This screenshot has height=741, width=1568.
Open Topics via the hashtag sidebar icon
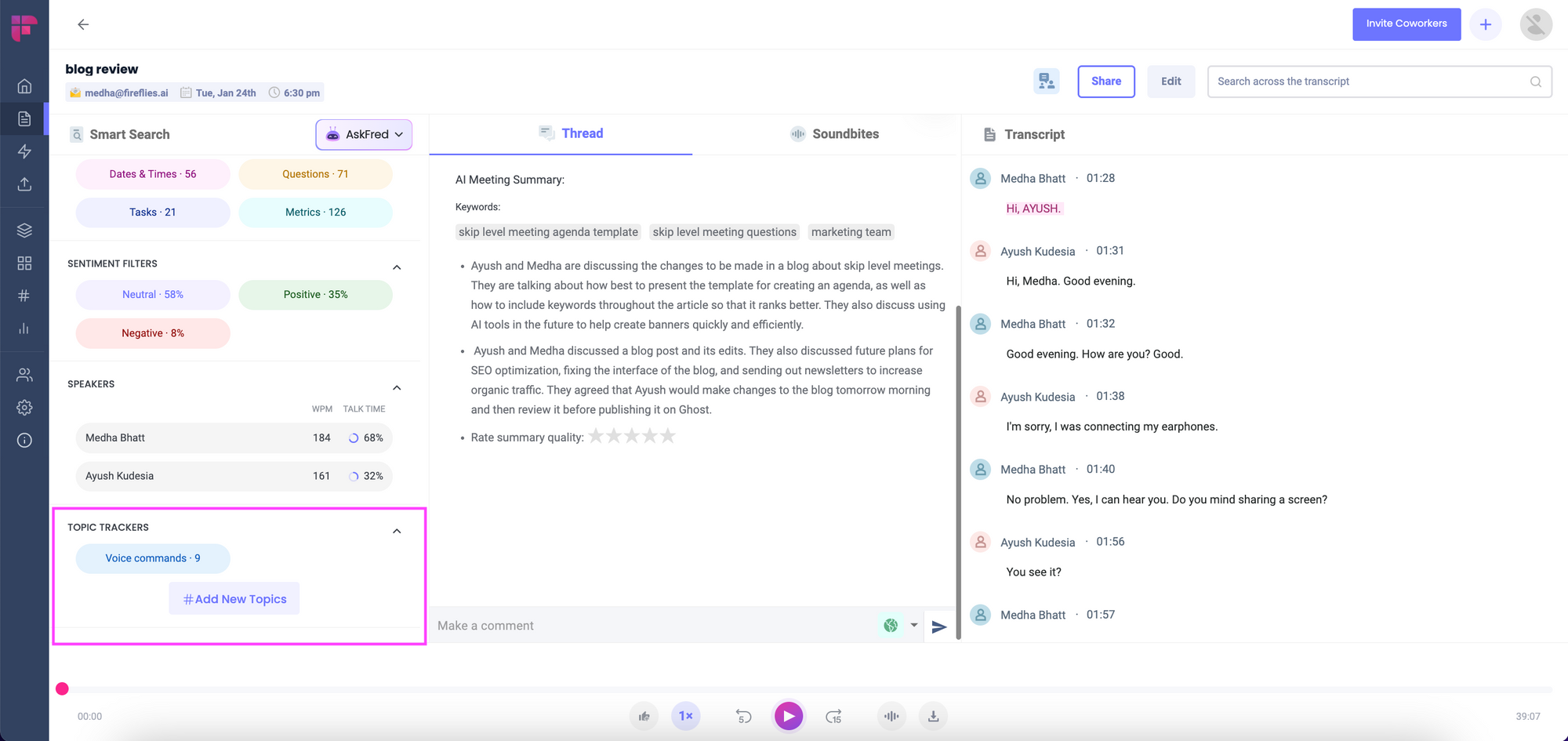[24, 296]
